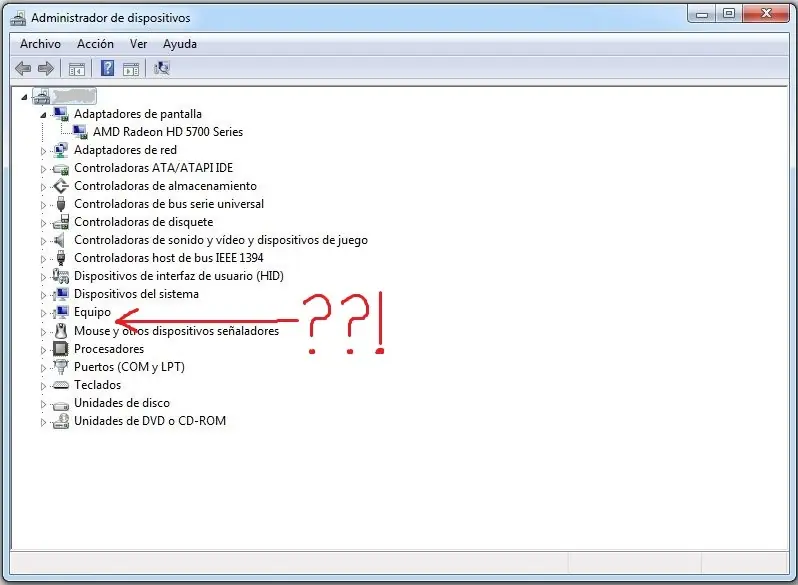Maximize the Administrador de dispositivos window
Screen dimensions: 798x585
pos(729,14)
